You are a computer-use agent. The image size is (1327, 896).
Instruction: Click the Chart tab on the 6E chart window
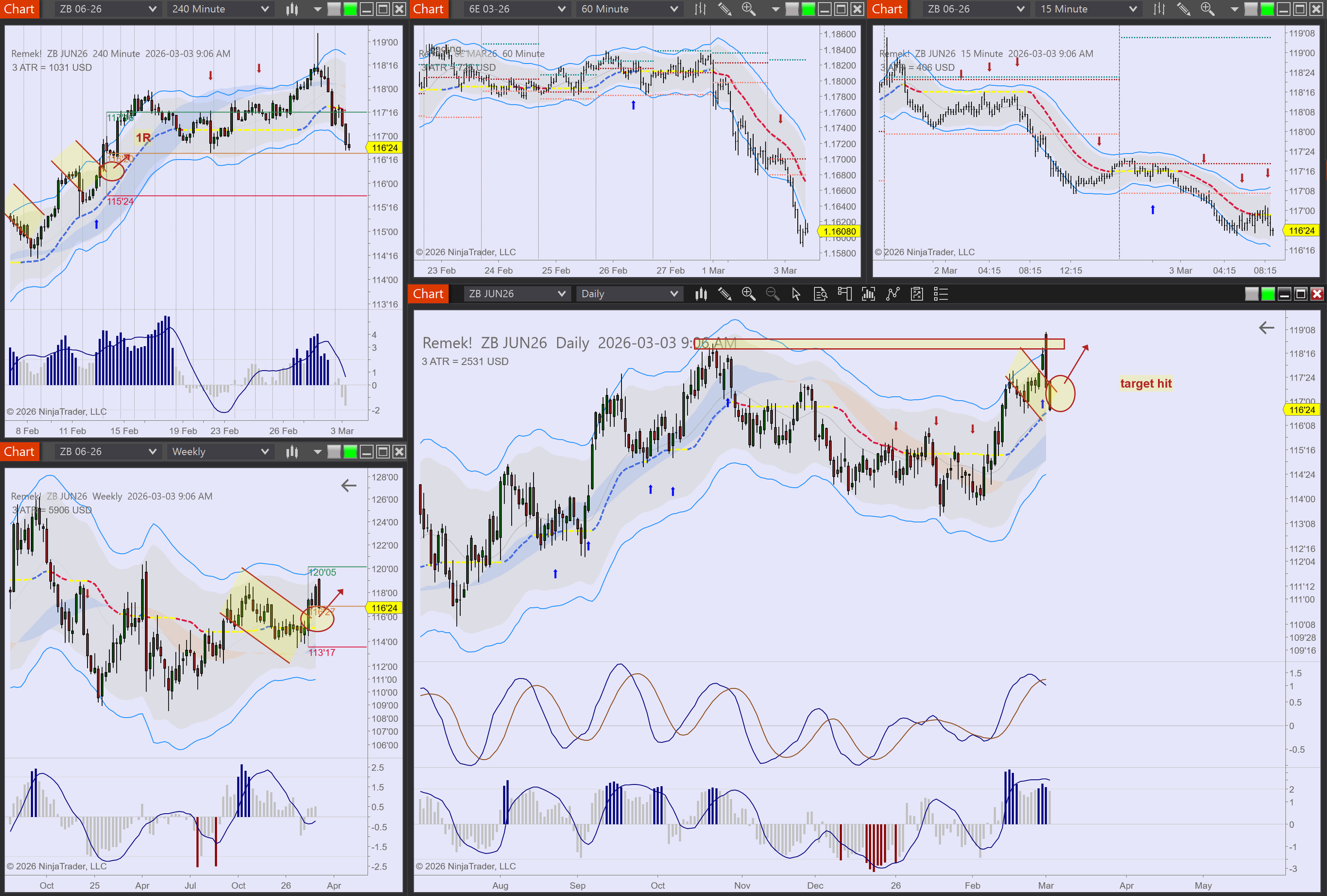[x=429, y=9]
